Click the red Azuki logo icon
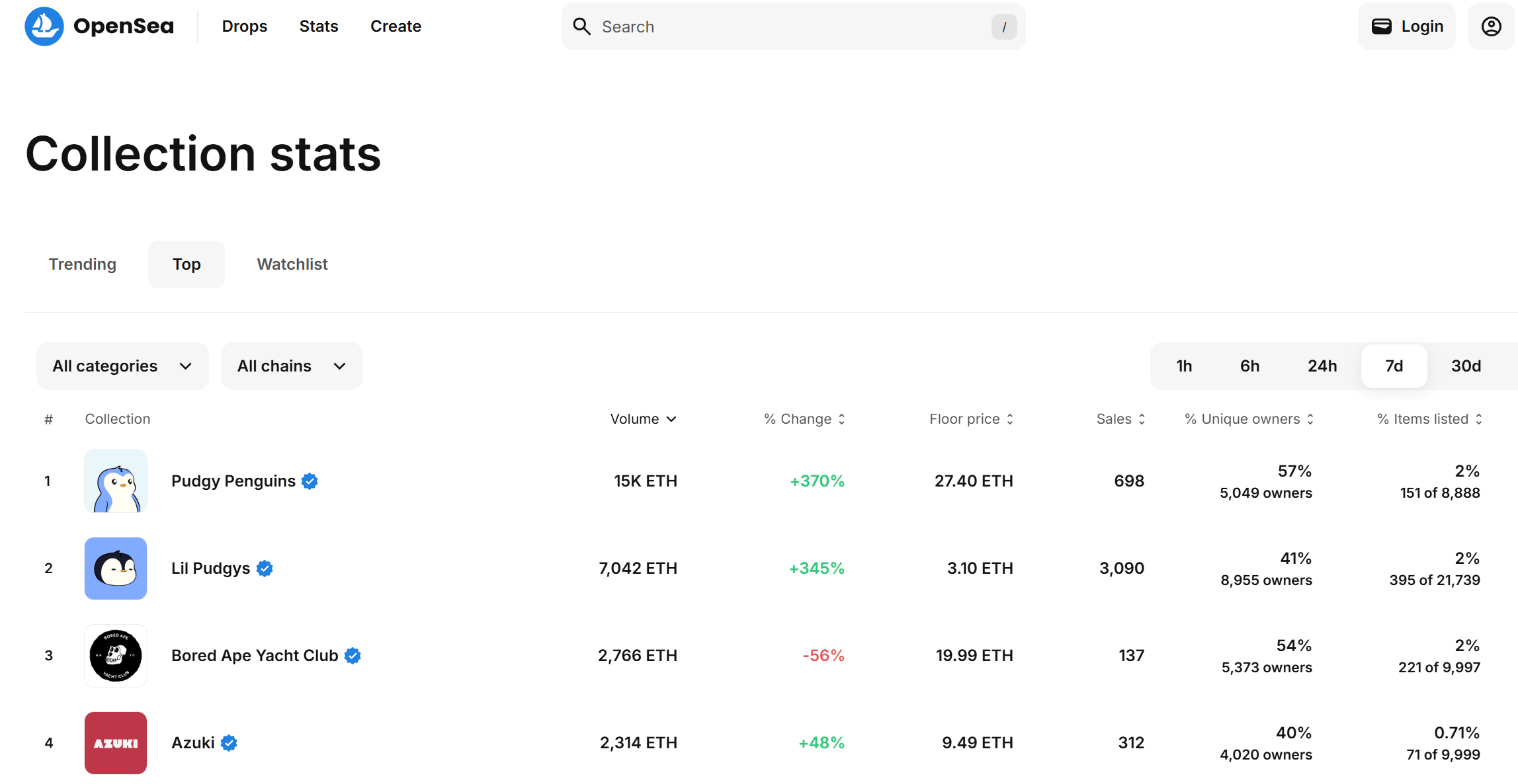Viewport: 1518px width, 784px height. [116, 743]
